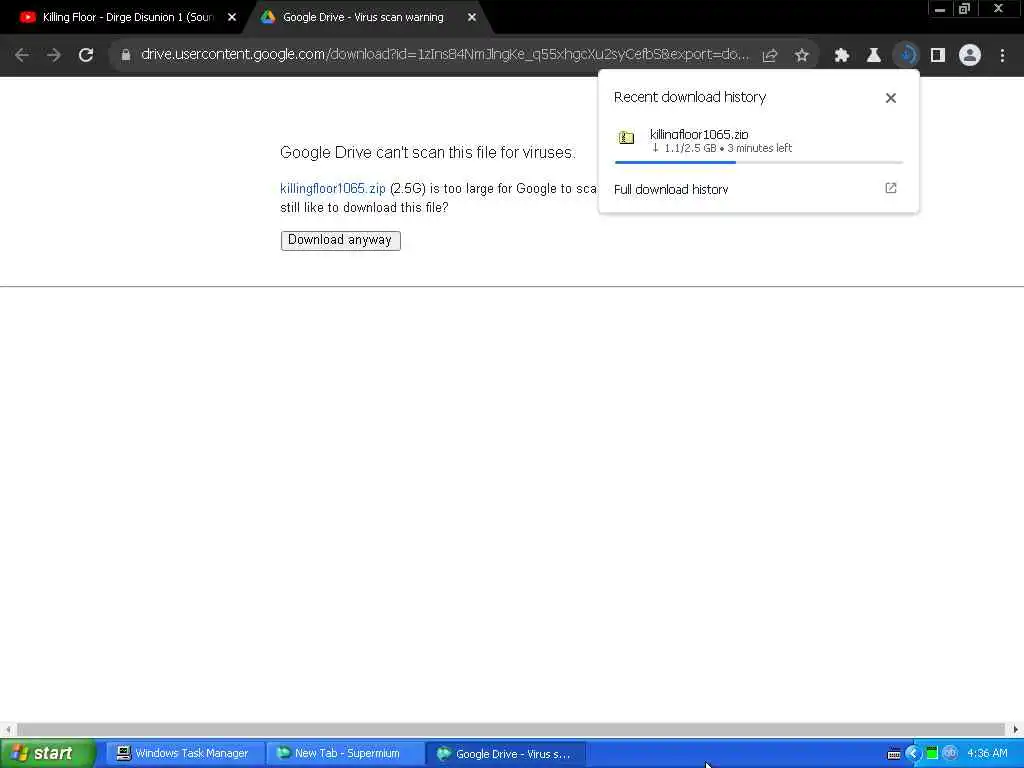Go back to previous page

point(22,55)
